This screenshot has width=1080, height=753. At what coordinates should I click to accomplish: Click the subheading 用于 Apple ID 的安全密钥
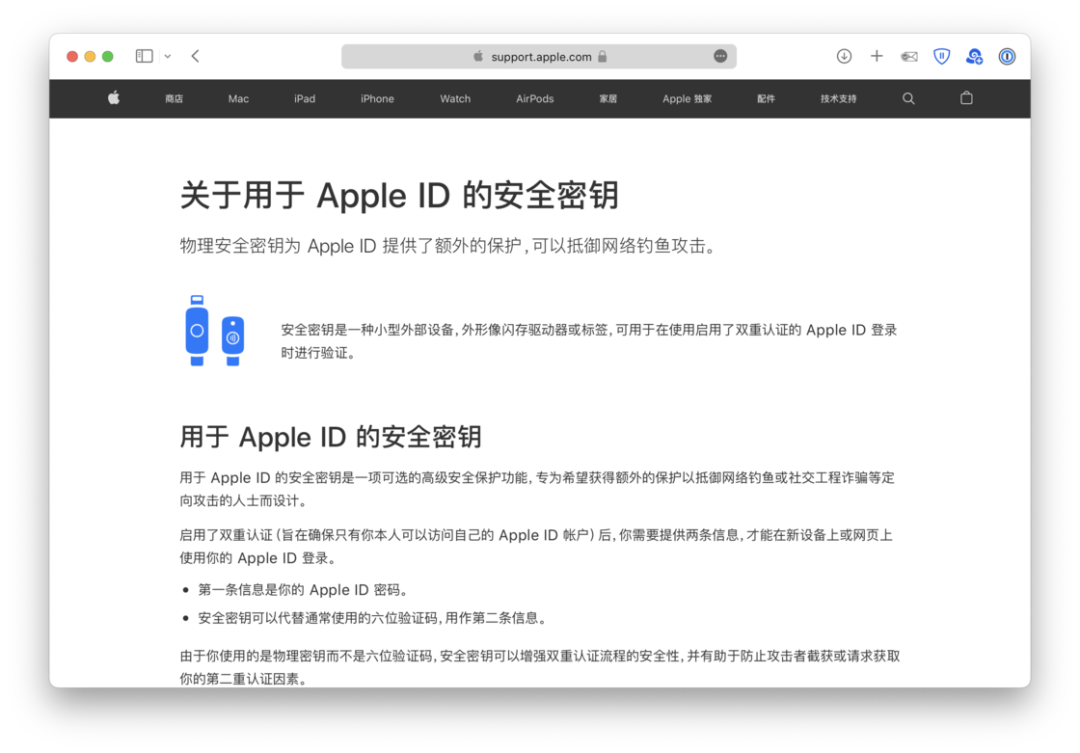coord(331,437)
